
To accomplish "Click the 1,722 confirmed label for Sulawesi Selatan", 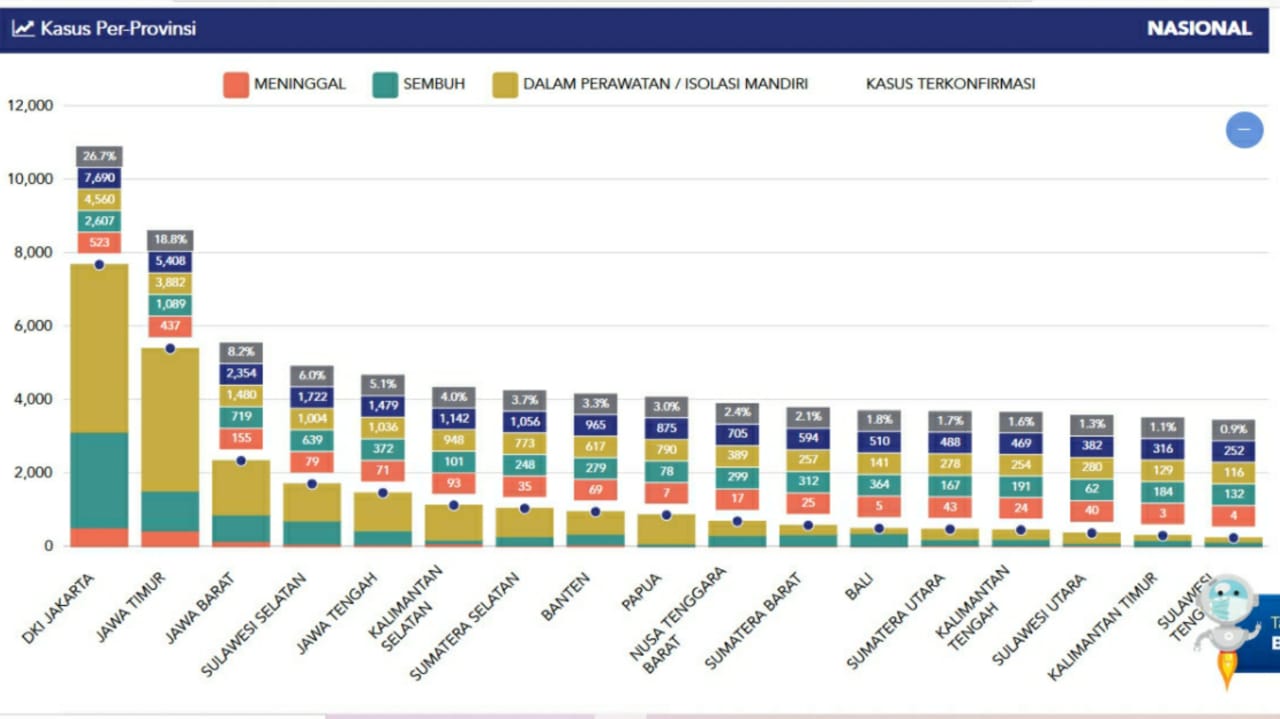I will (x=312, y=397).
